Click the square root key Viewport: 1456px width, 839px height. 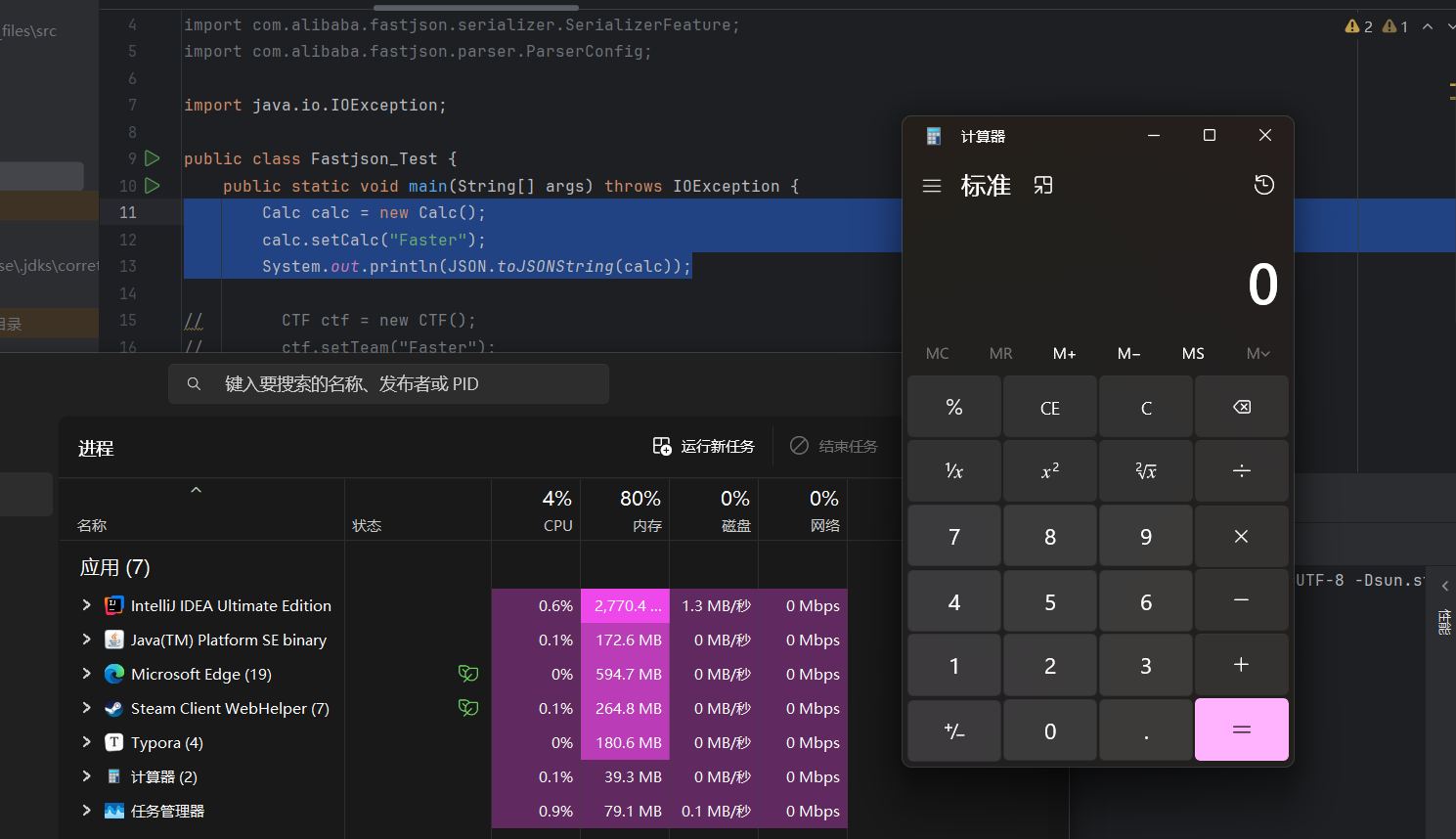[1146, 471]
